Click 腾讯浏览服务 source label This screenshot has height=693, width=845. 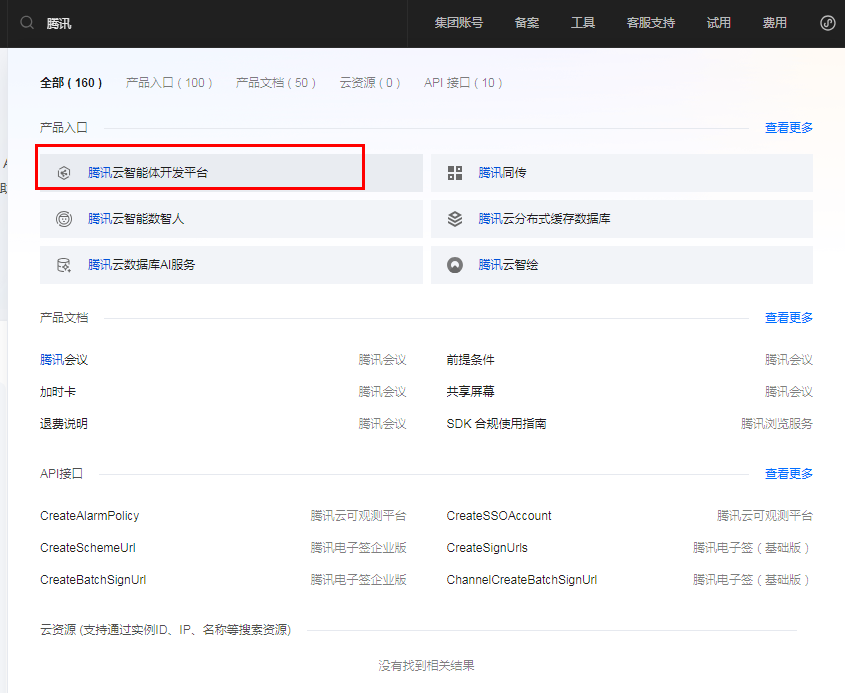click(x=777, y=424)
